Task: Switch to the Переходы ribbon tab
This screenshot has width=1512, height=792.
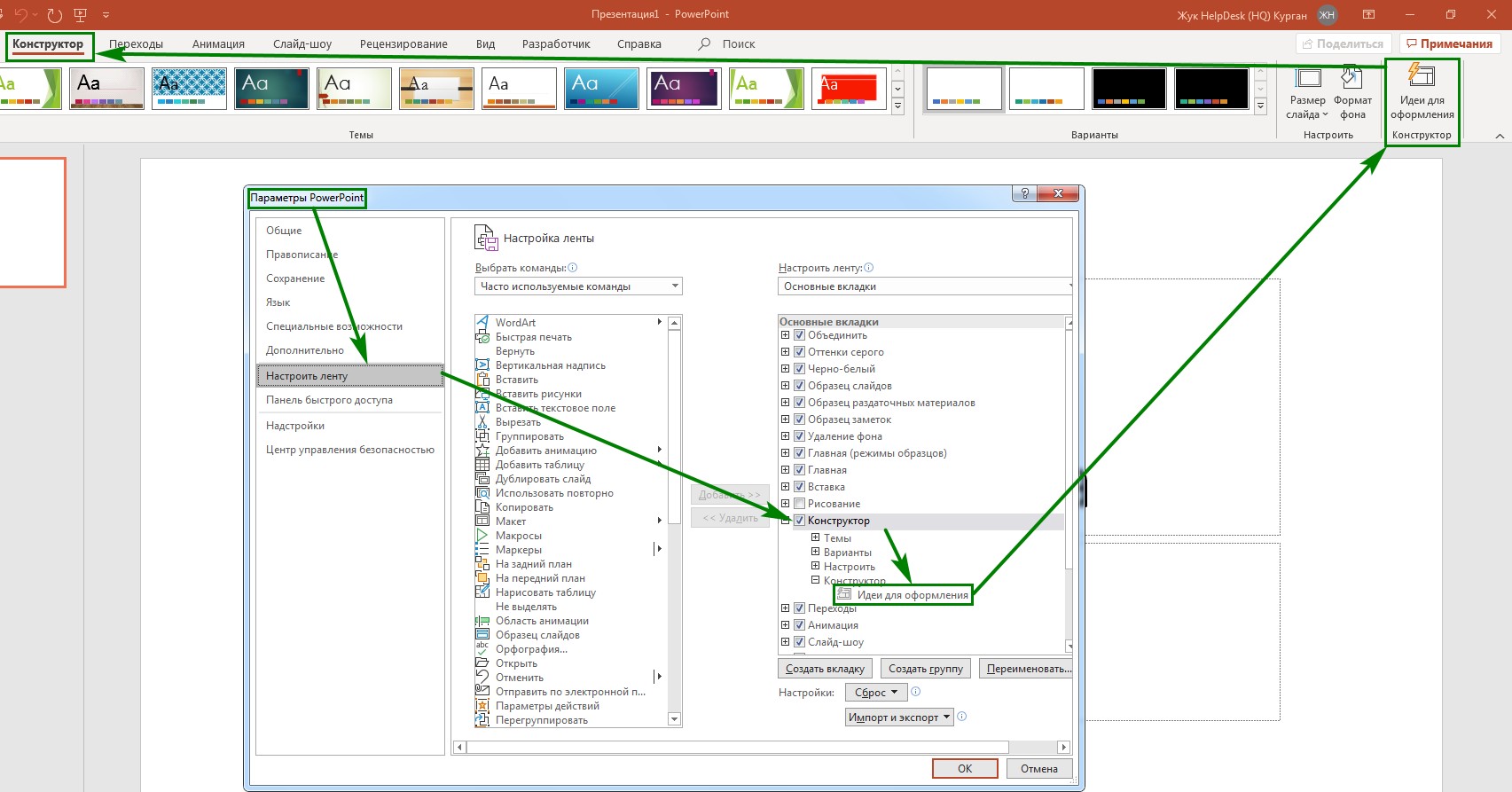Action: coord(136,43)
